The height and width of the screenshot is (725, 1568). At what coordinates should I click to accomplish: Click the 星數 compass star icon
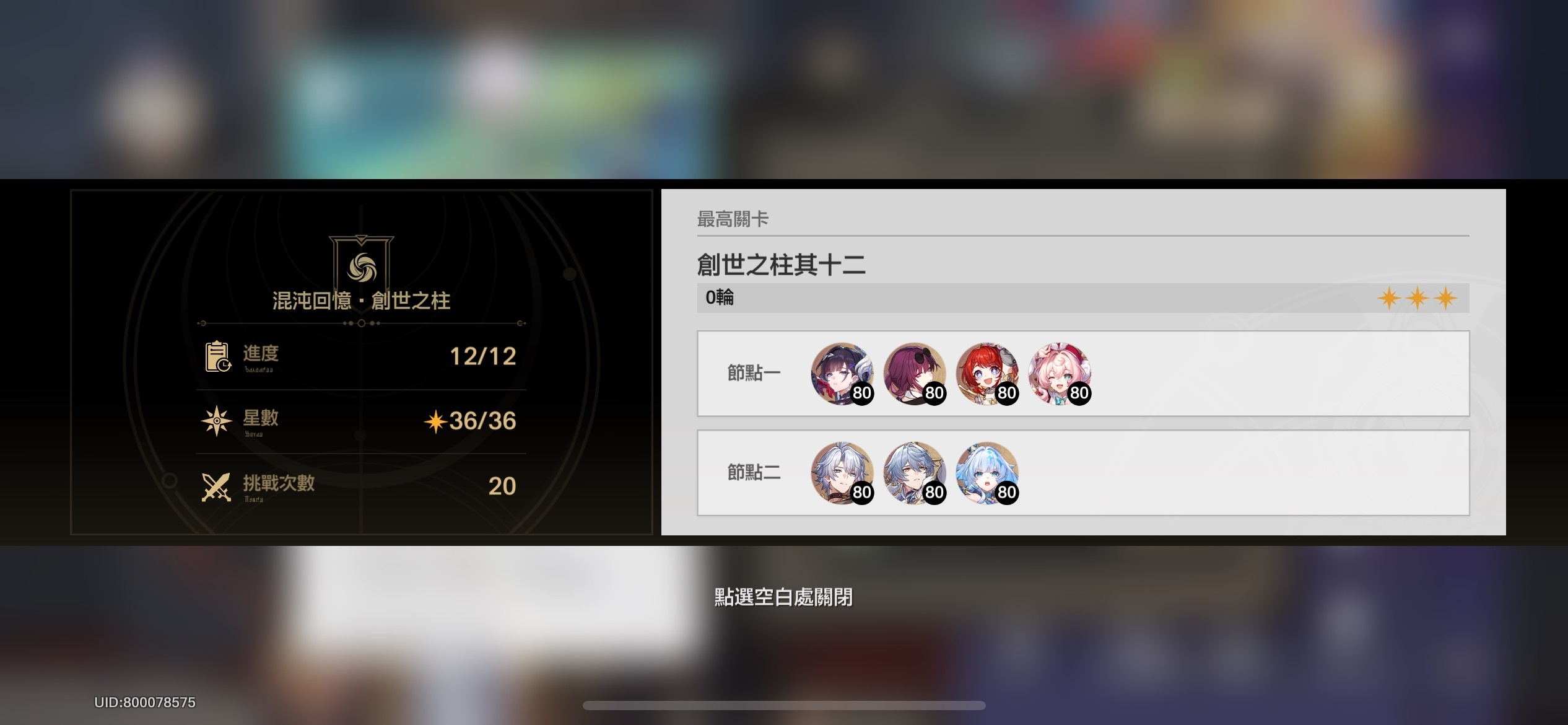(x=217, y=421)
